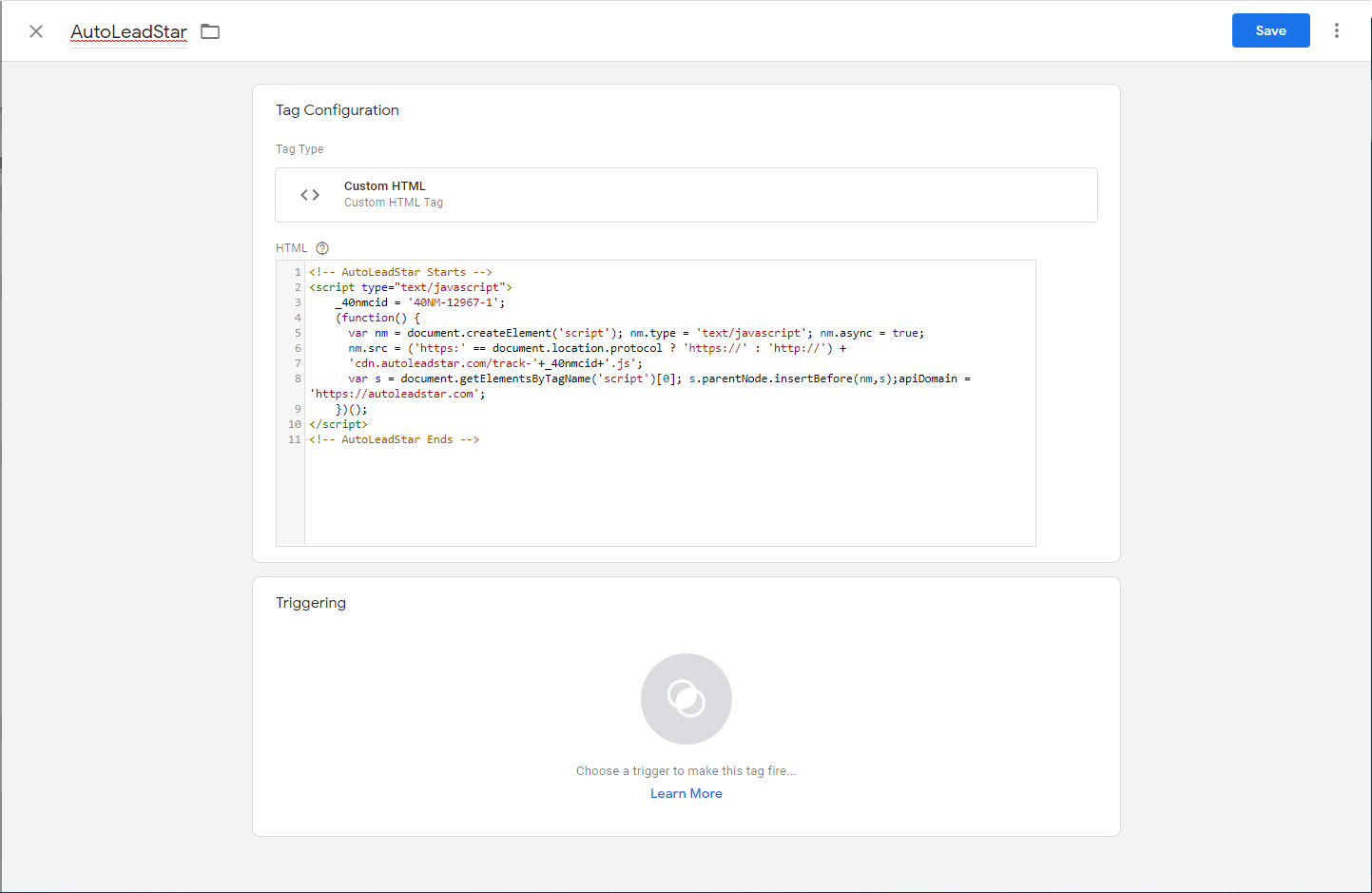Select the trigger chooser icon in Triggering panel

pyautogui.click(x=686, y=698)
